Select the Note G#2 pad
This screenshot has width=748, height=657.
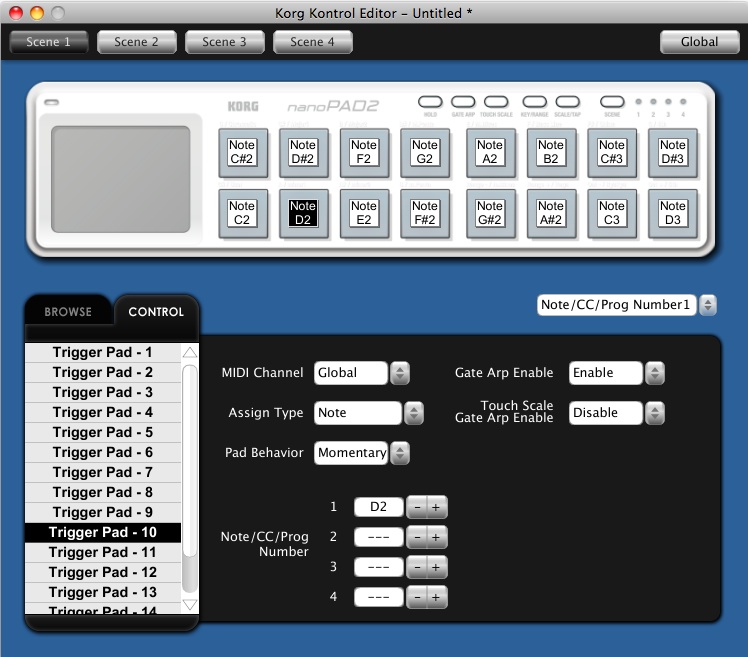[x=490, y=213]
